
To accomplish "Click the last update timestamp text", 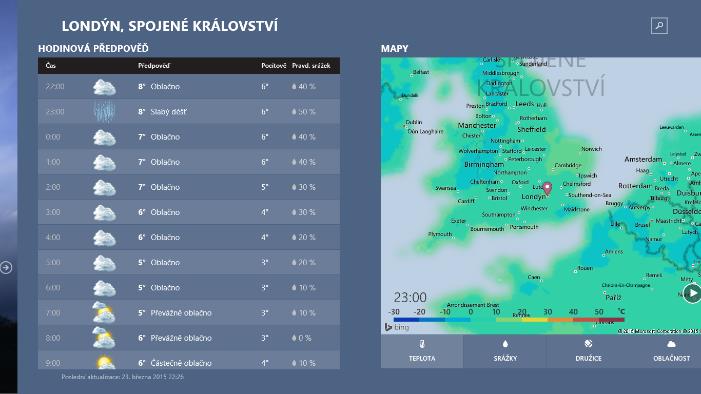I will click(x=122, y=377).
